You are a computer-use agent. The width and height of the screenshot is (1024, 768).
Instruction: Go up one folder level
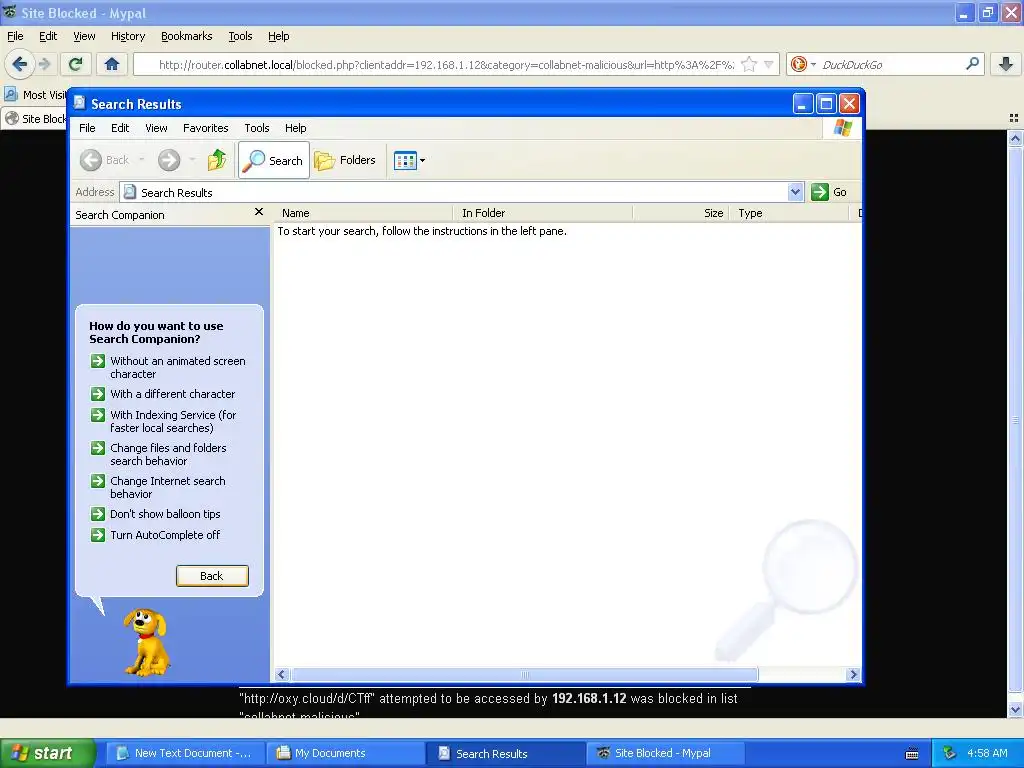[x=217, y=160]
